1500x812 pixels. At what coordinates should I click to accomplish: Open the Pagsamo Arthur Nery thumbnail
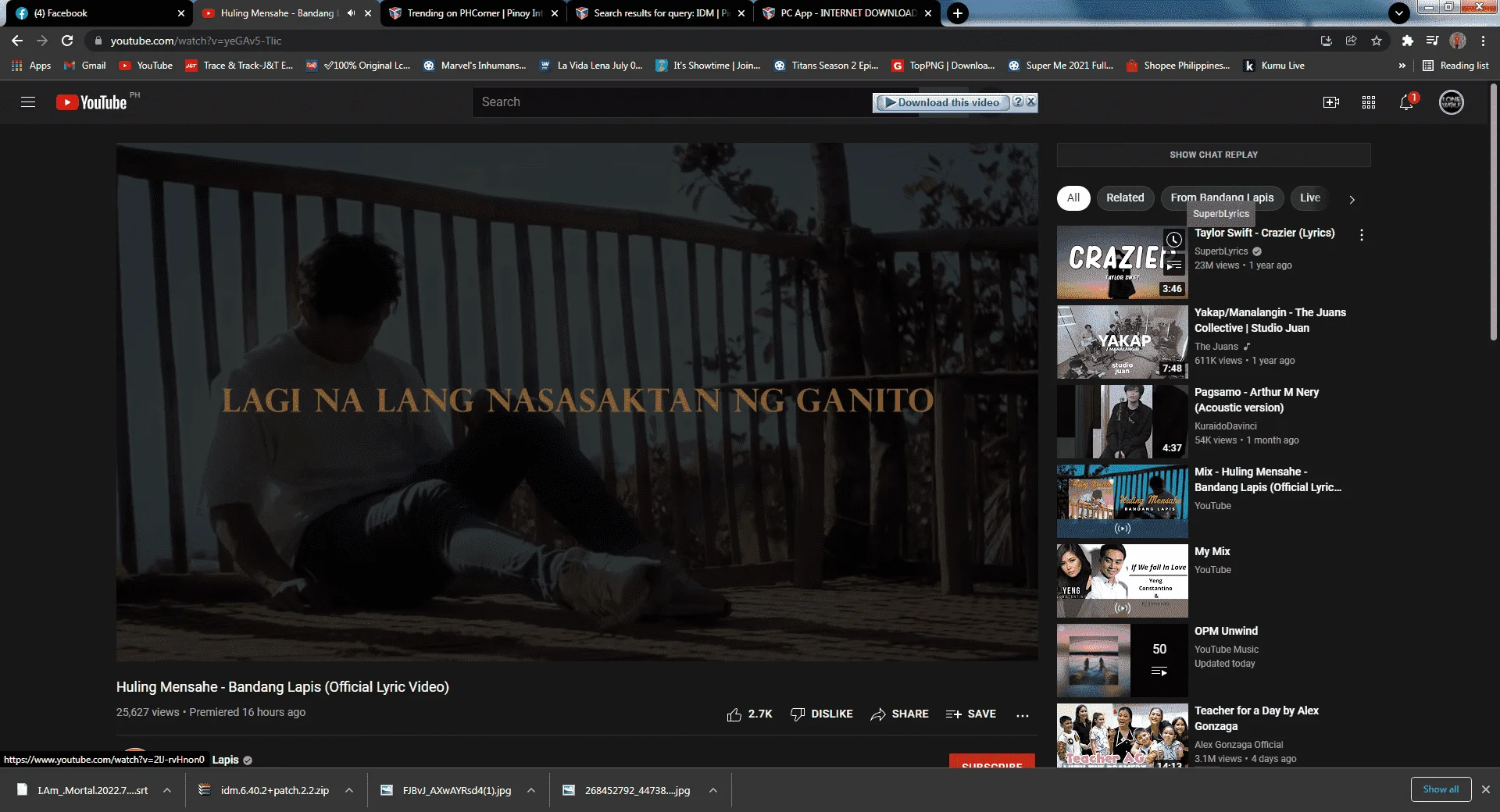pos(1122,422)
